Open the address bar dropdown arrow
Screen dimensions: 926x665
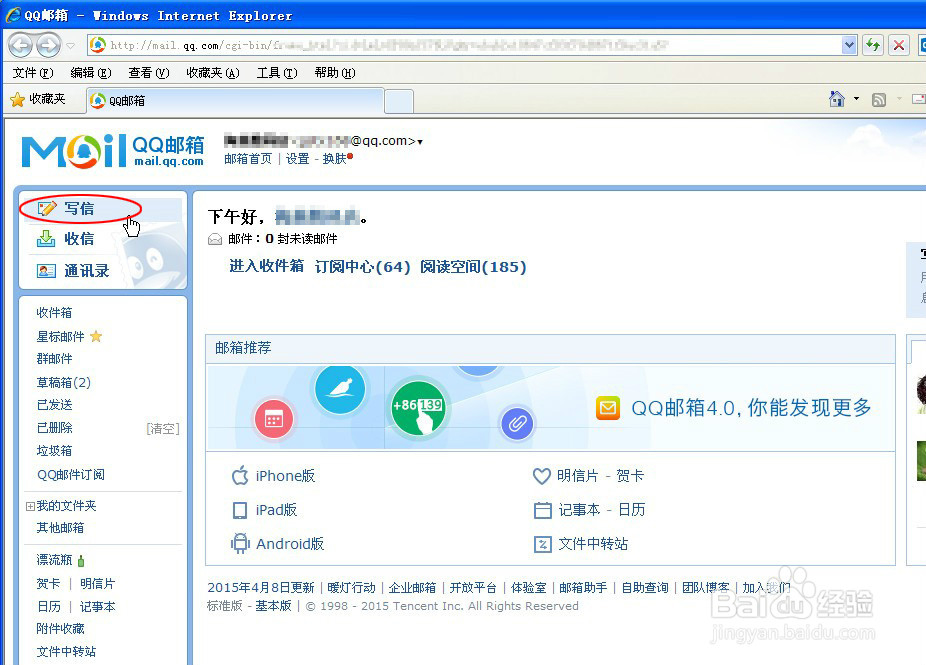849,45
